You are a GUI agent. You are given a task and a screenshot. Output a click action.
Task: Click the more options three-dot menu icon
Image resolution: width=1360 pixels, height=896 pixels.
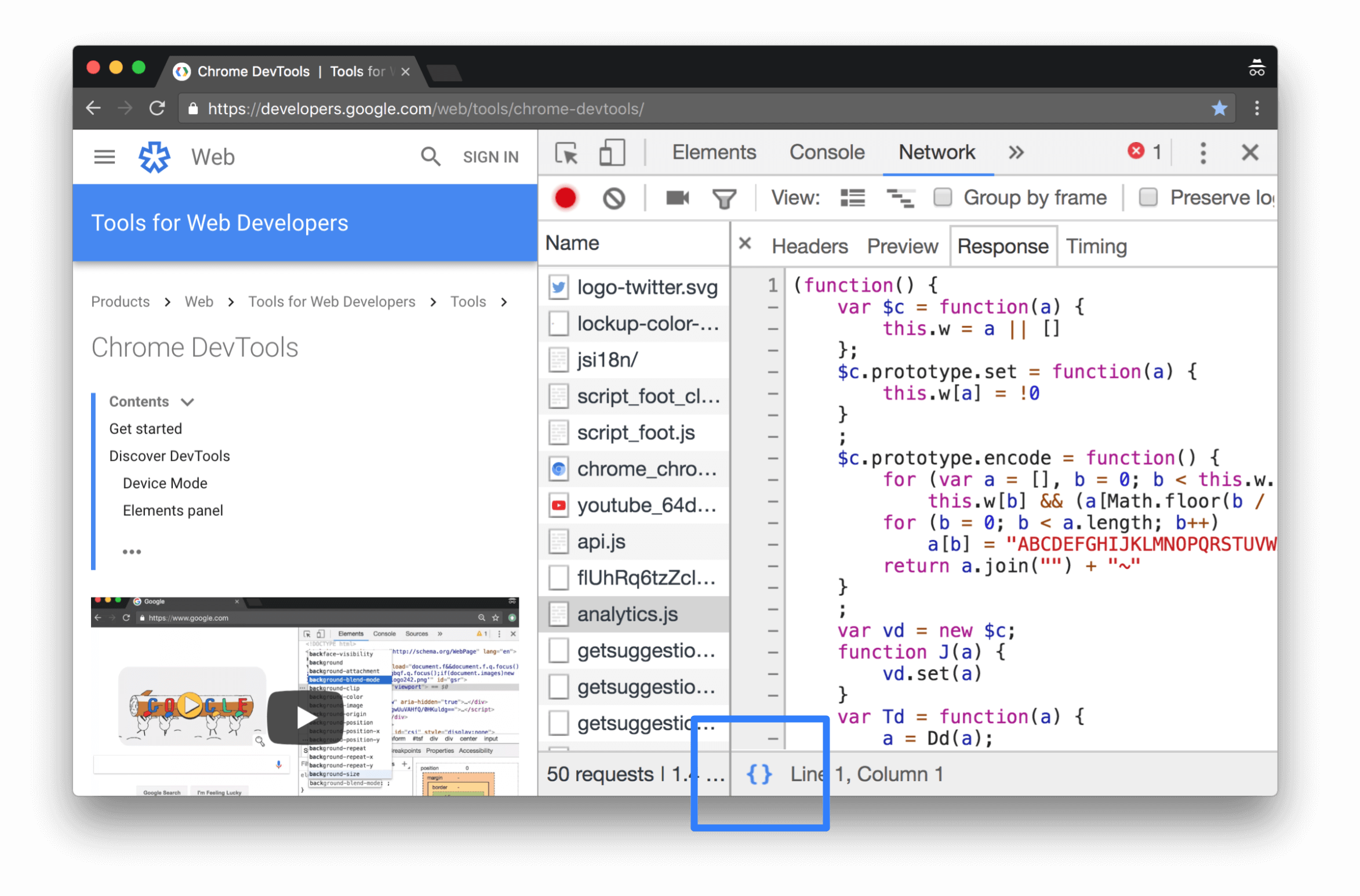[1200, 153]
